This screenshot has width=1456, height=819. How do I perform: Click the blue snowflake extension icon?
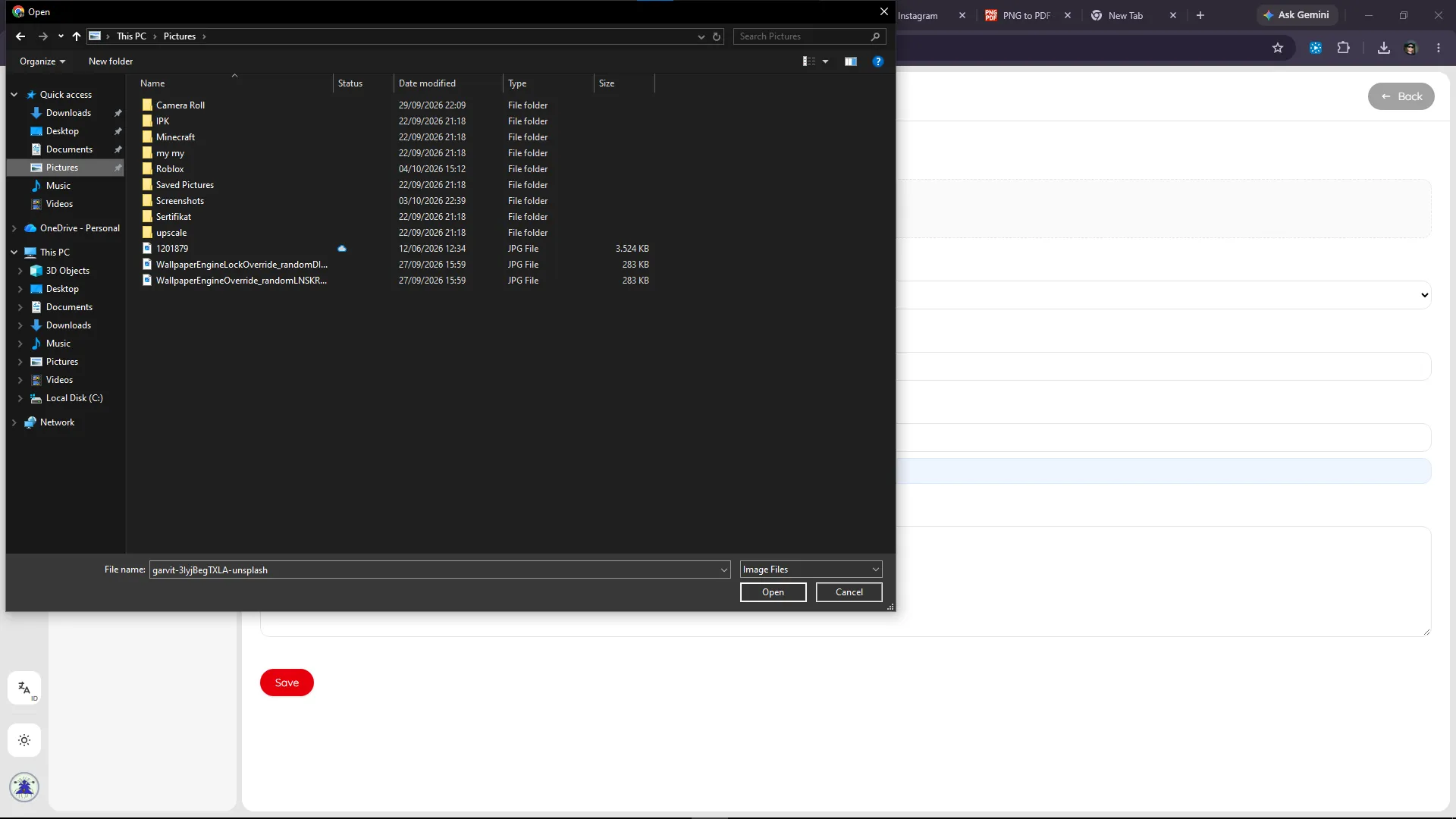pos(1316,48)
